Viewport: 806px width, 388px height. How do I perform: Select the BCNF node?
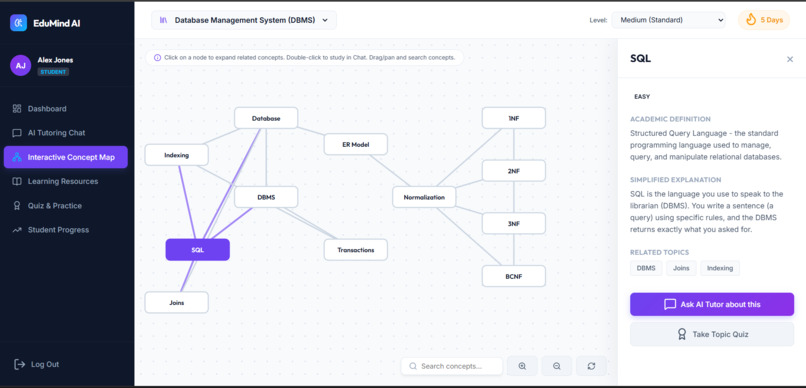tap(514, 276)
